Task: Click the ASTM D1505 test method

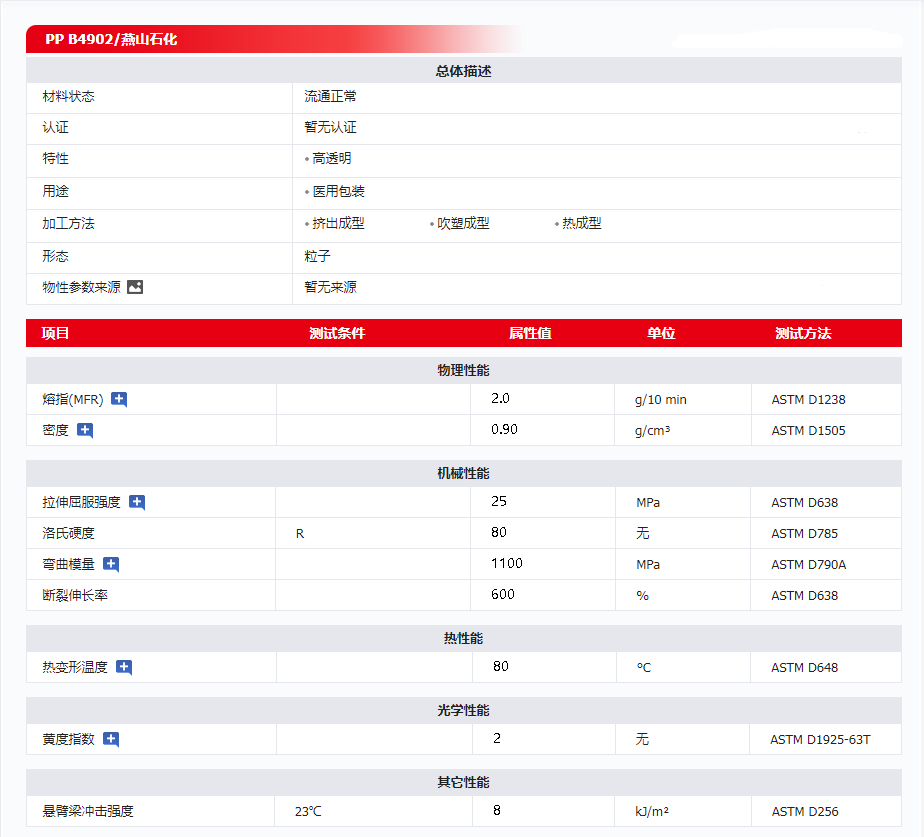Action: (808, 431)
